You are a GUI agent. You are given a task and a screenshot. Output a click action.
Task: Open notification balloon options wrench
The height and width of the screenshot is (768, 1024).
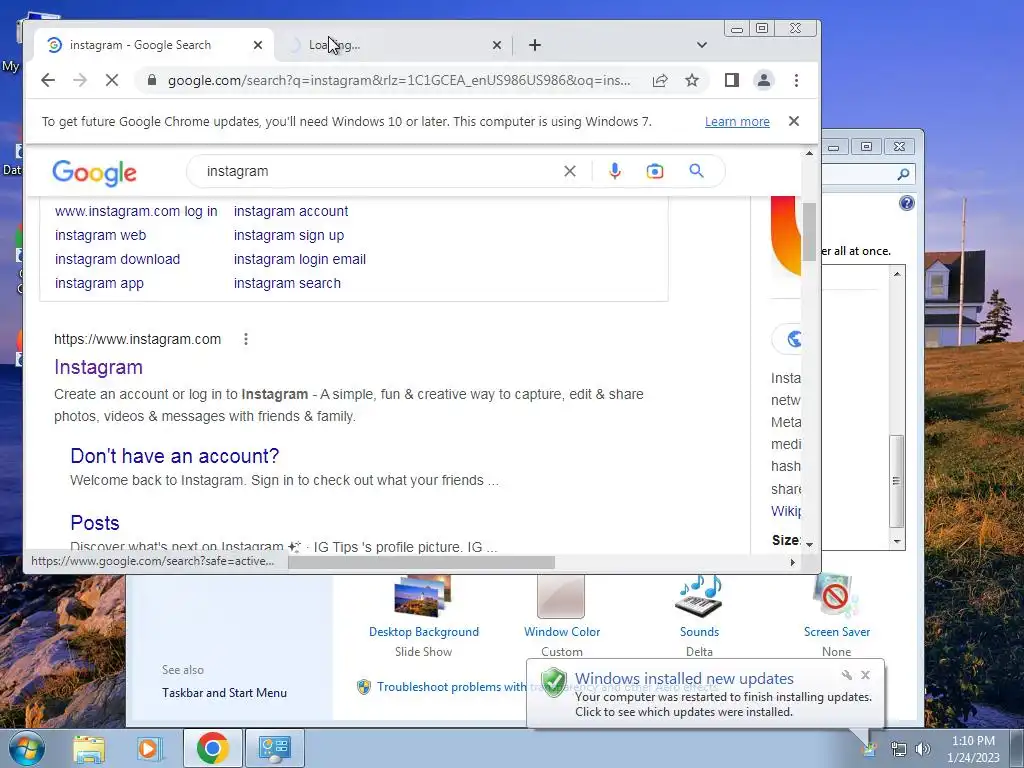point(846,675)
